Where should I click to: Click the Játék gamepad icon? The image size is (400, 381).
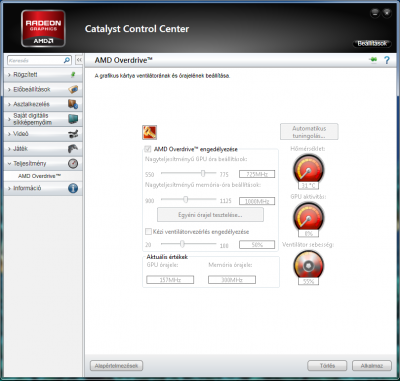(x=73, y=148)
